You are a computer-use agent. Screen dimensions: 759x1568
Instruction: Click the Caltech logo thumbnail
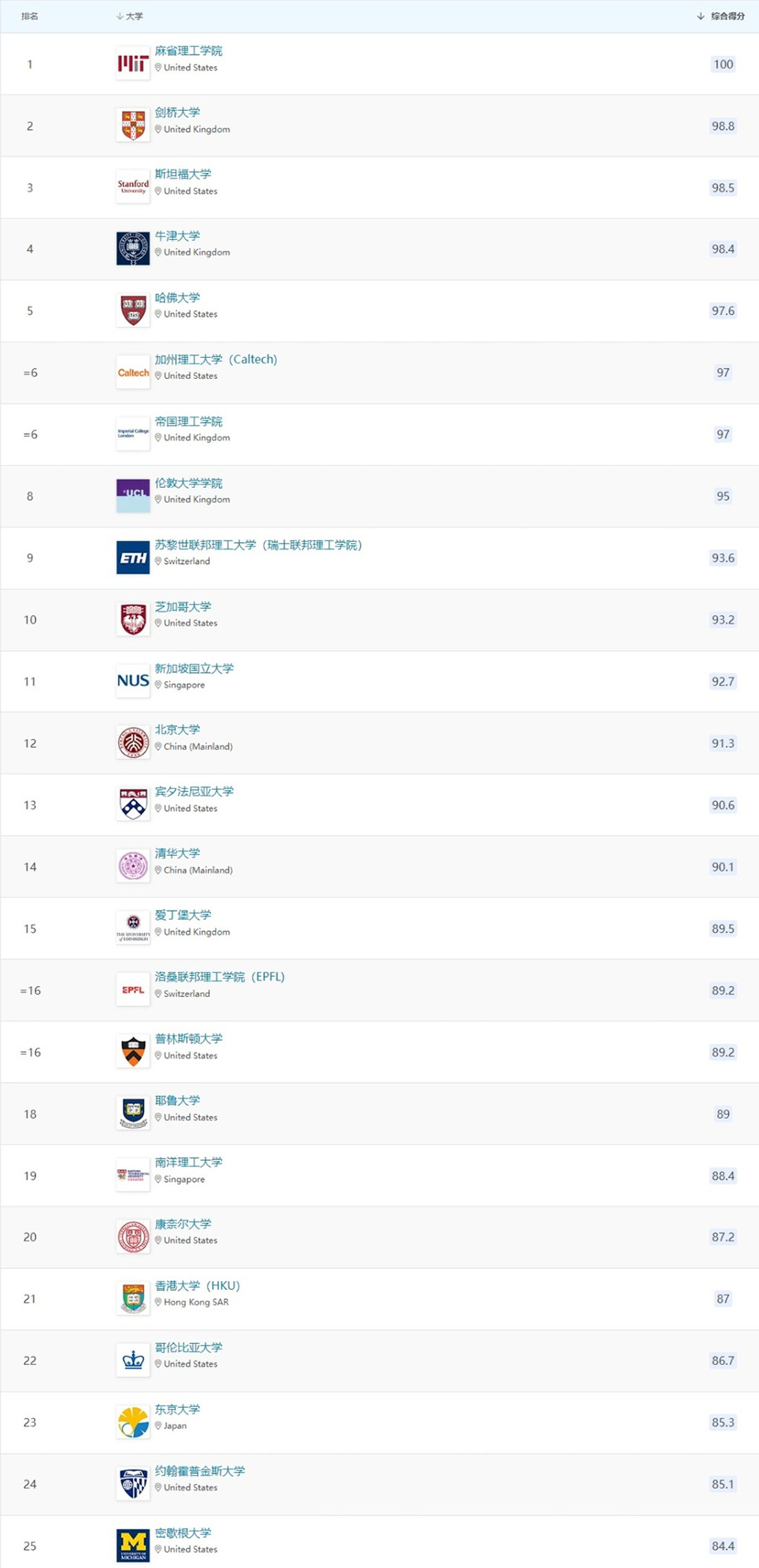pos(133,372)
